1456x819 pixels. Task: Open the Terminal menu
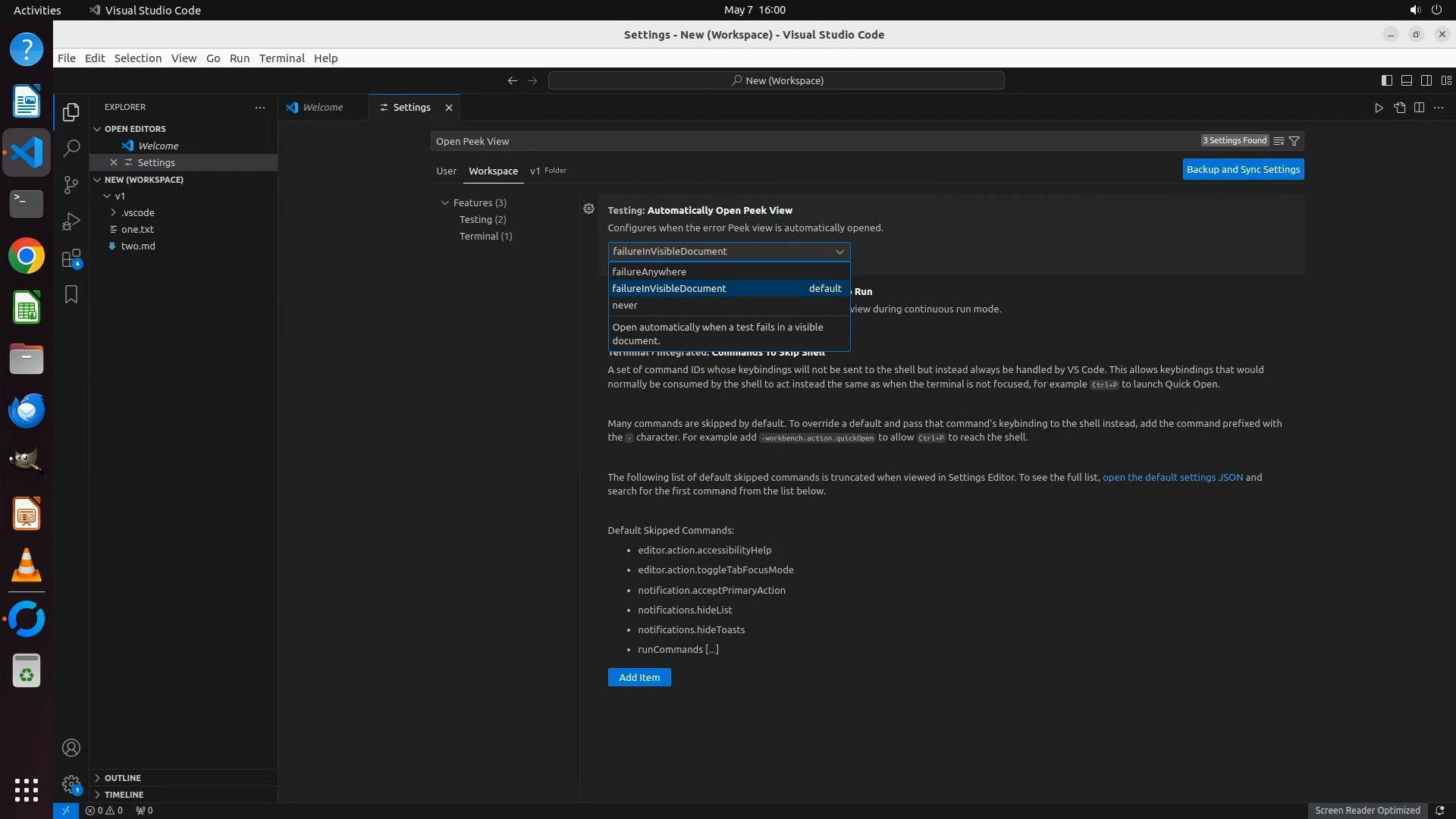[x=281, y=58]
